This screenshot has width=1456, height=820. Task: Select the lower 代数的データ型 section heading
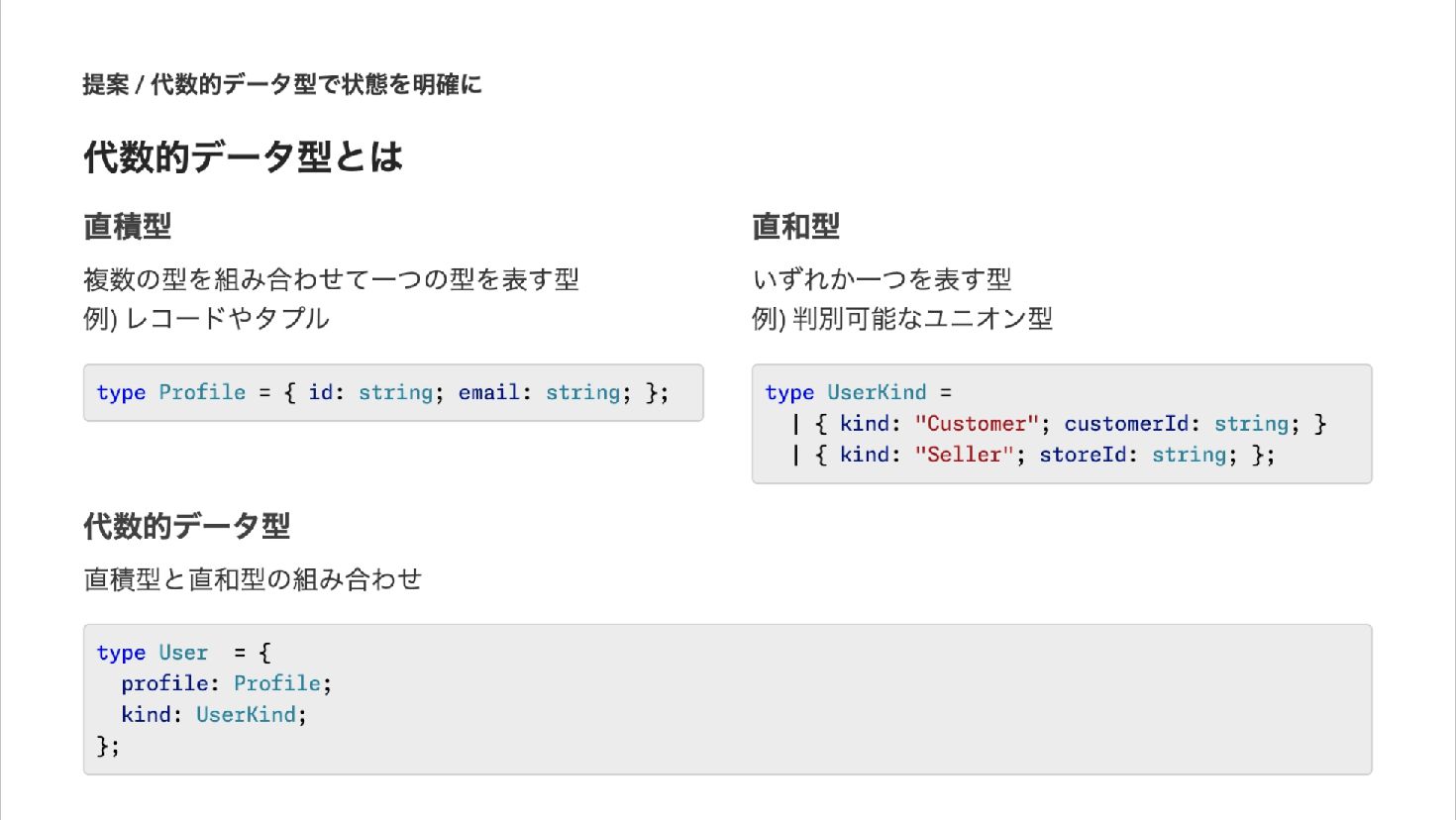(x=186, y=526)
